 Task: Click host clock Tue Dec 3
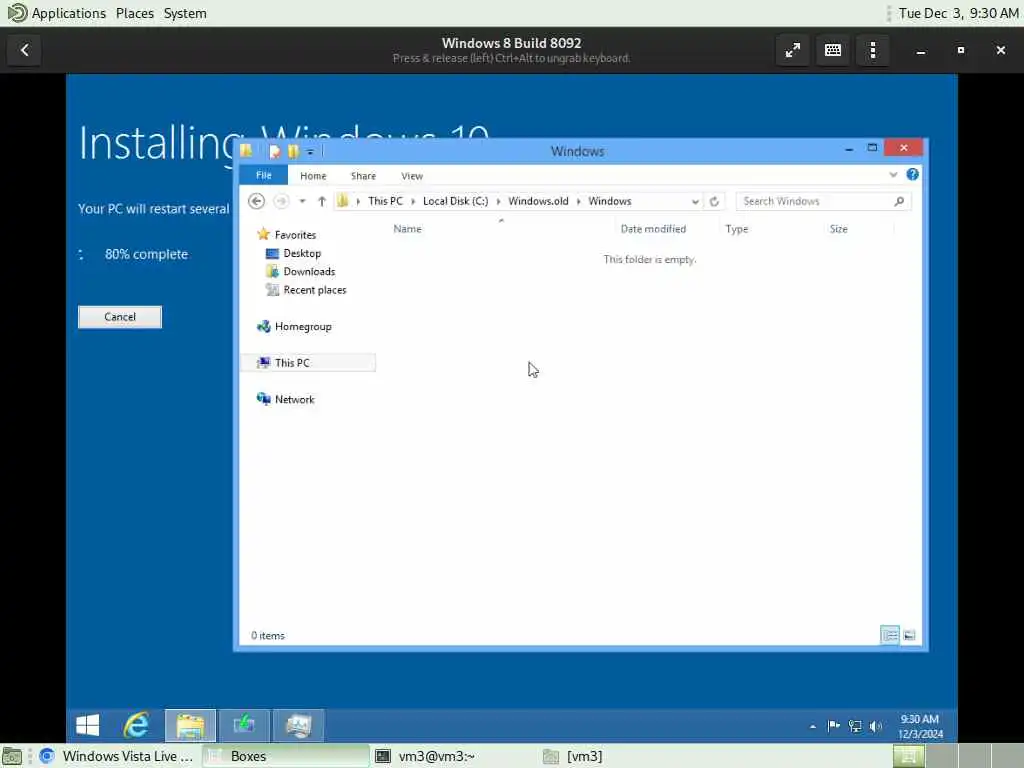point(957,13)
